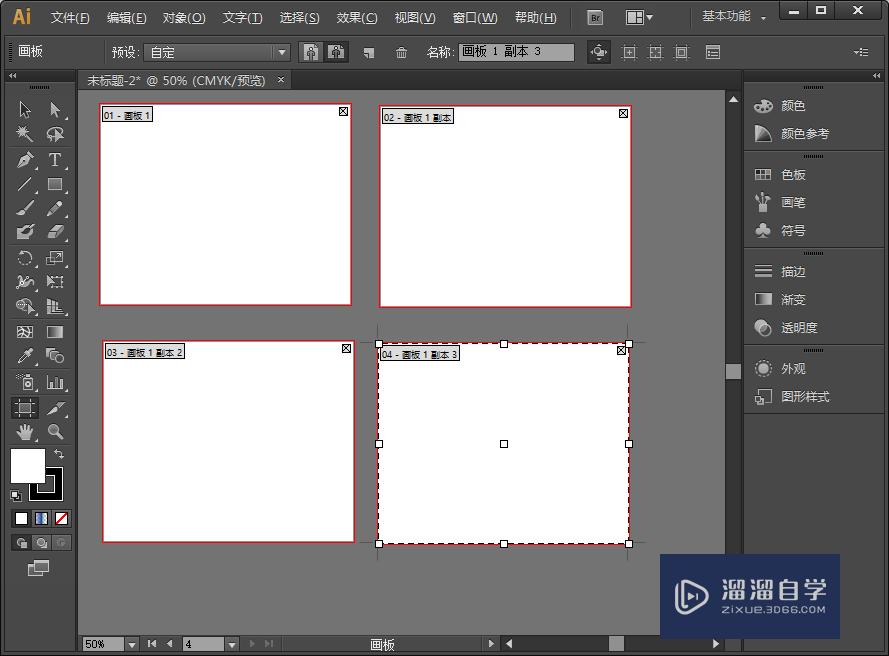Select the Slice tool
889x656 pixels.
[55, 408]
